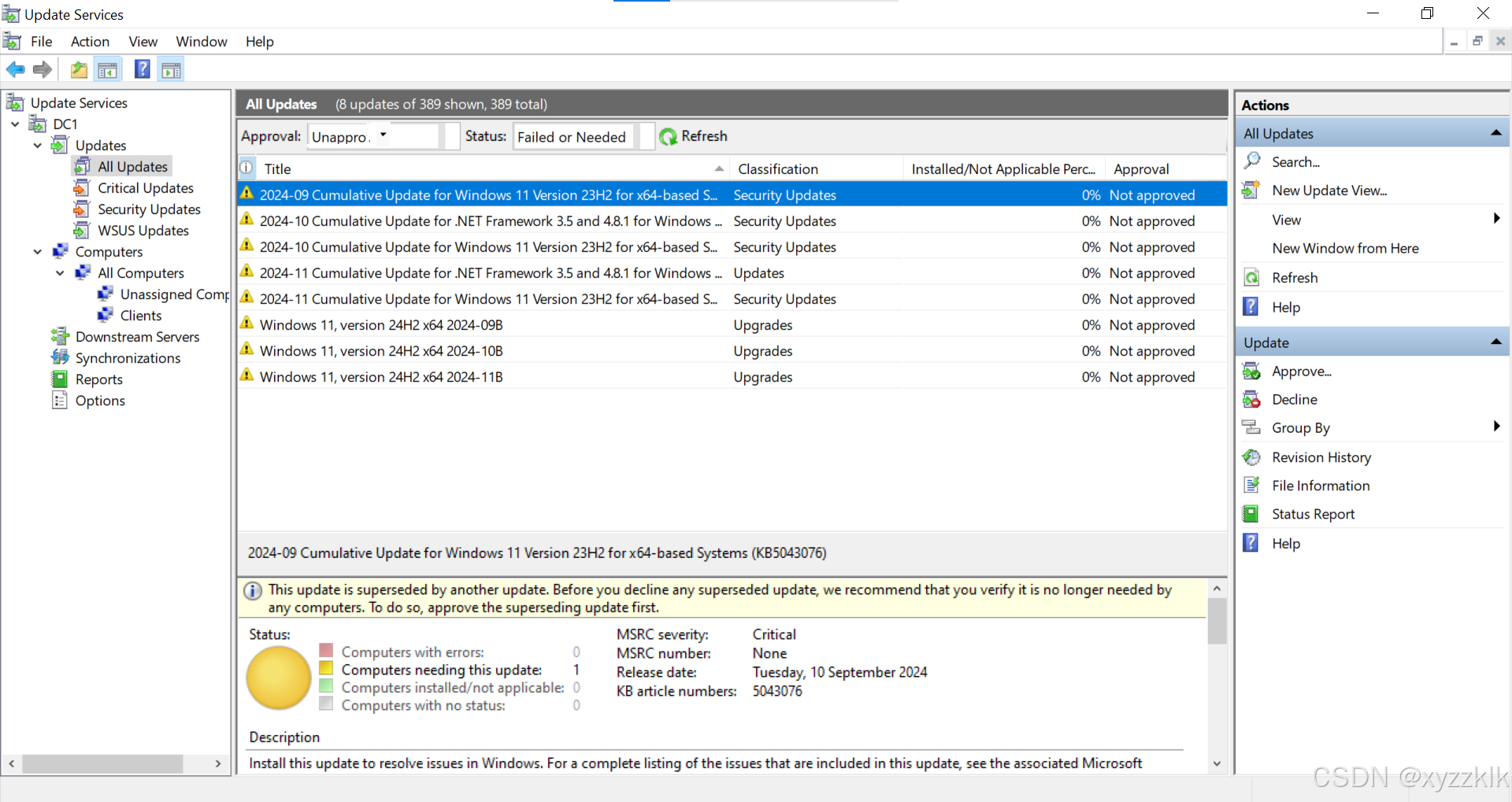
Task: Click the Reports tree node icon
Action: [x=60, y=379]
